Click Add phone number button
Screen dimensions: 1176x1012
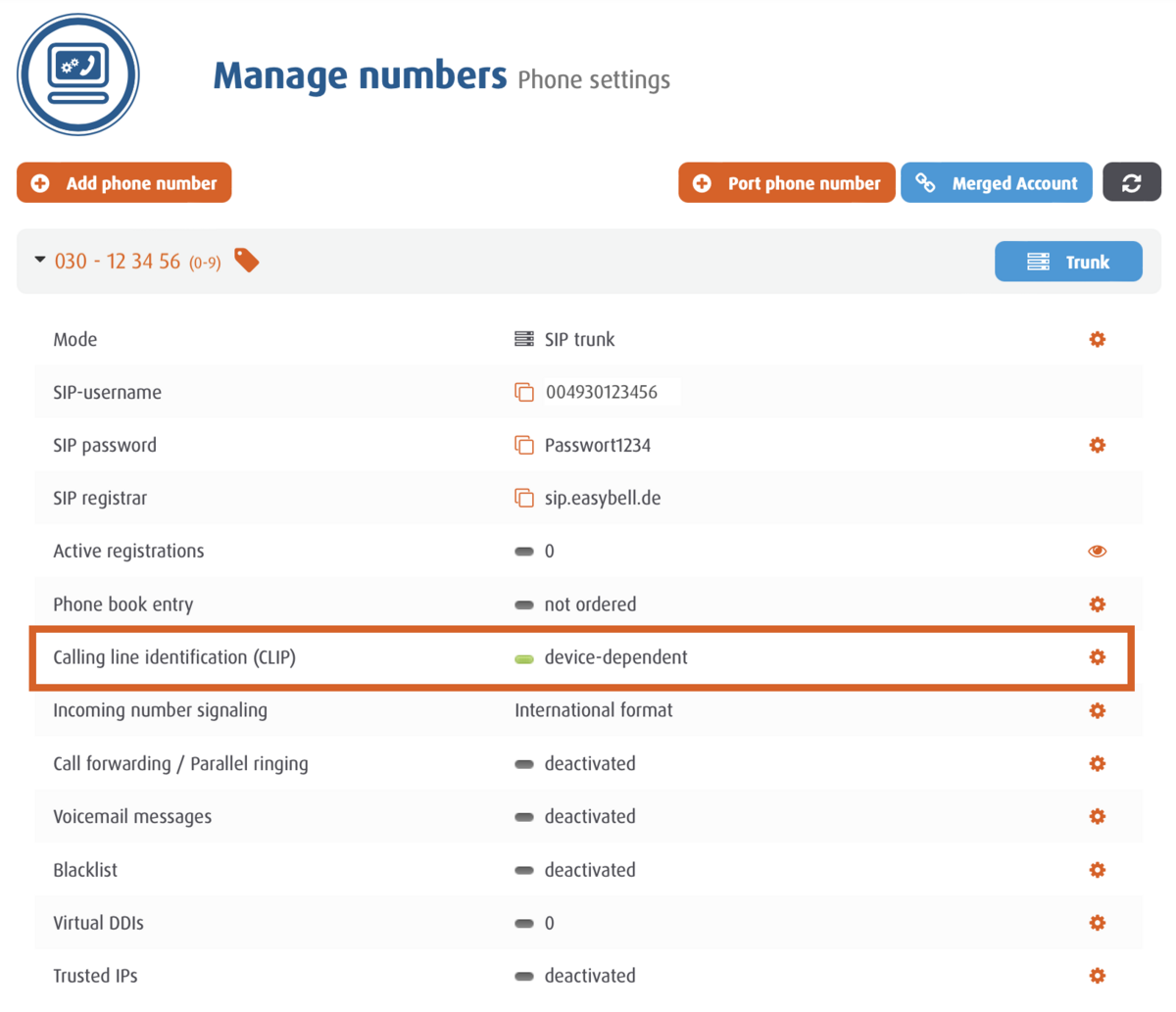click(x=124, y=183)
